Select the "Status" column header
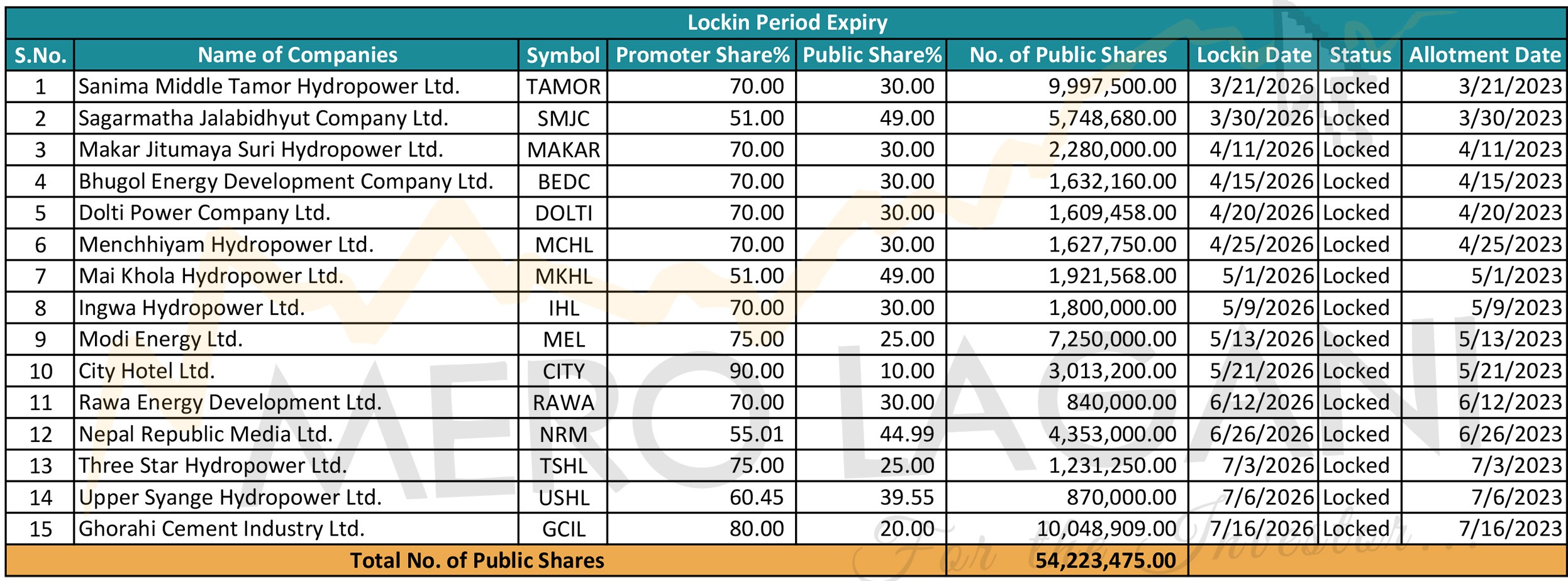The image size is (1568, 581). coord(1360,55)
